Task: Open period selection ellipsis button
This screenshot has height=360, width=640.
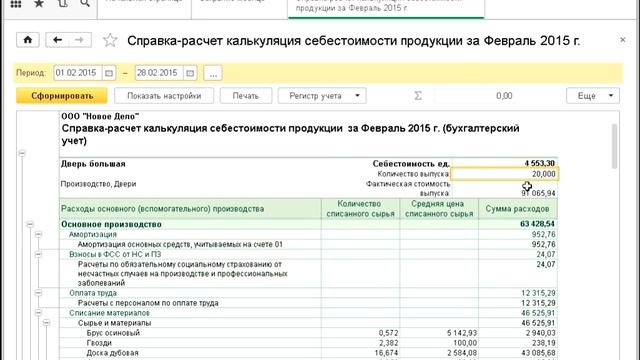Action: tap(213, 73)
